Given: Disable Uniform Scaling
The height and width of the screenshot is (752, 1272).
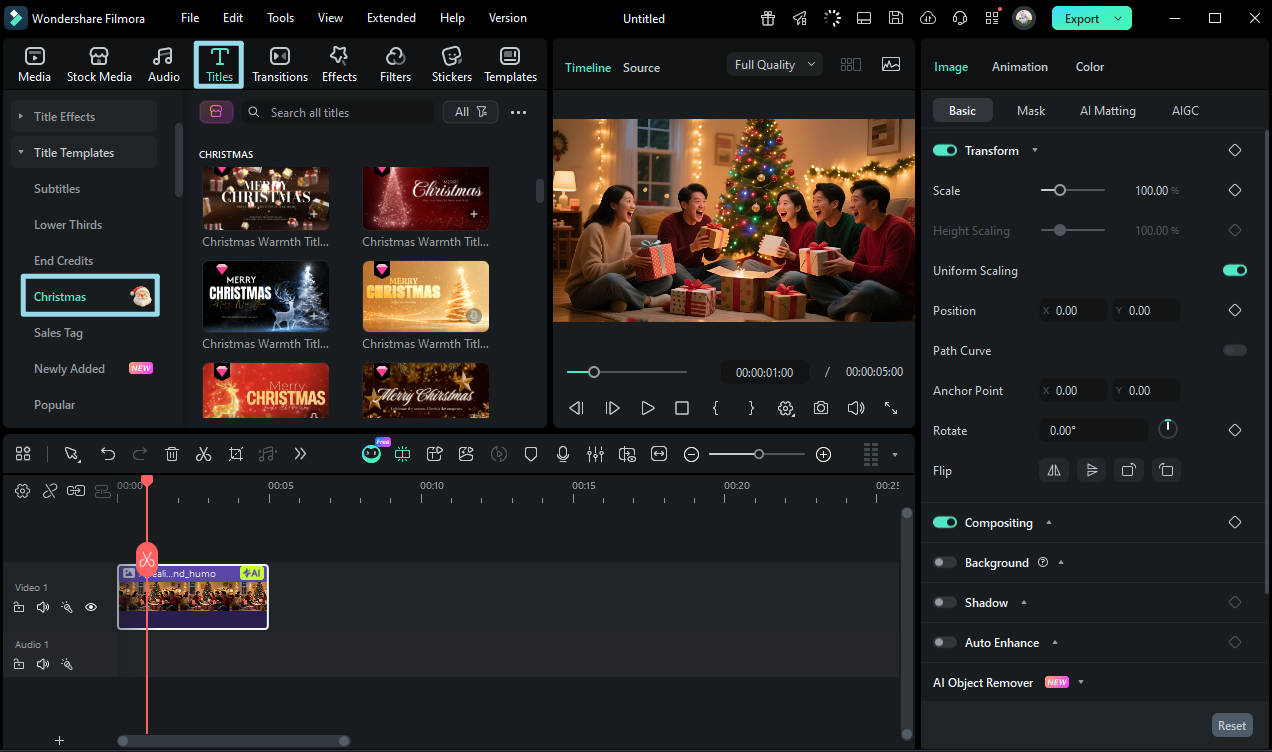Looking at the screenshot, I should point(1235,270).
